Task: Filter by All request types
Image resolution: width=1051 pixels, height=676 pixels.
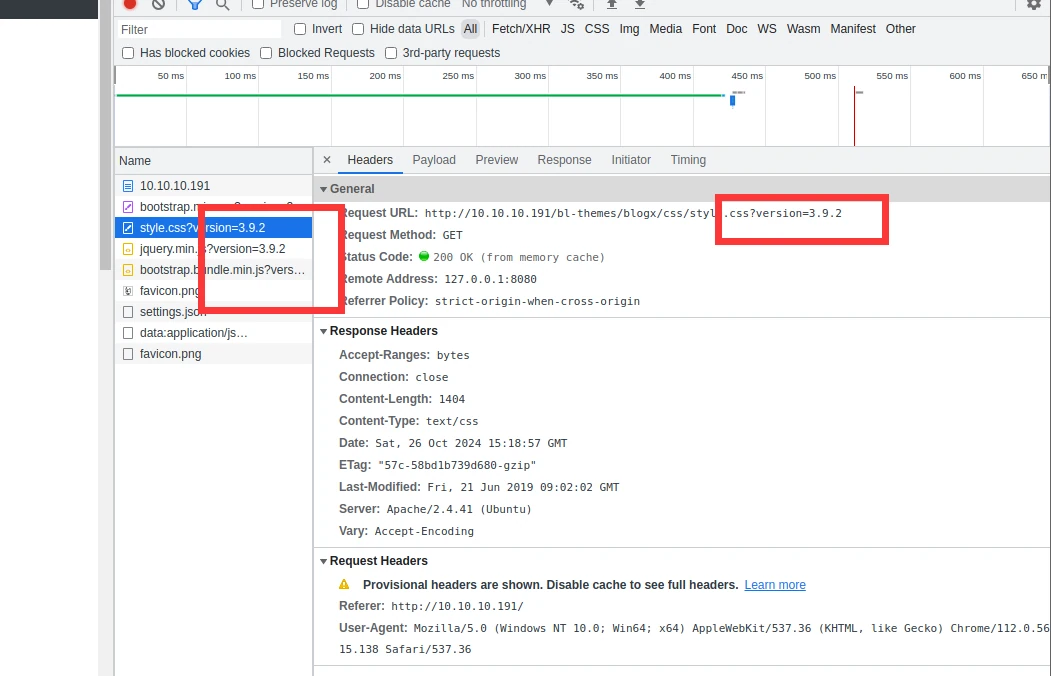Action: click(x=471, y=29)
